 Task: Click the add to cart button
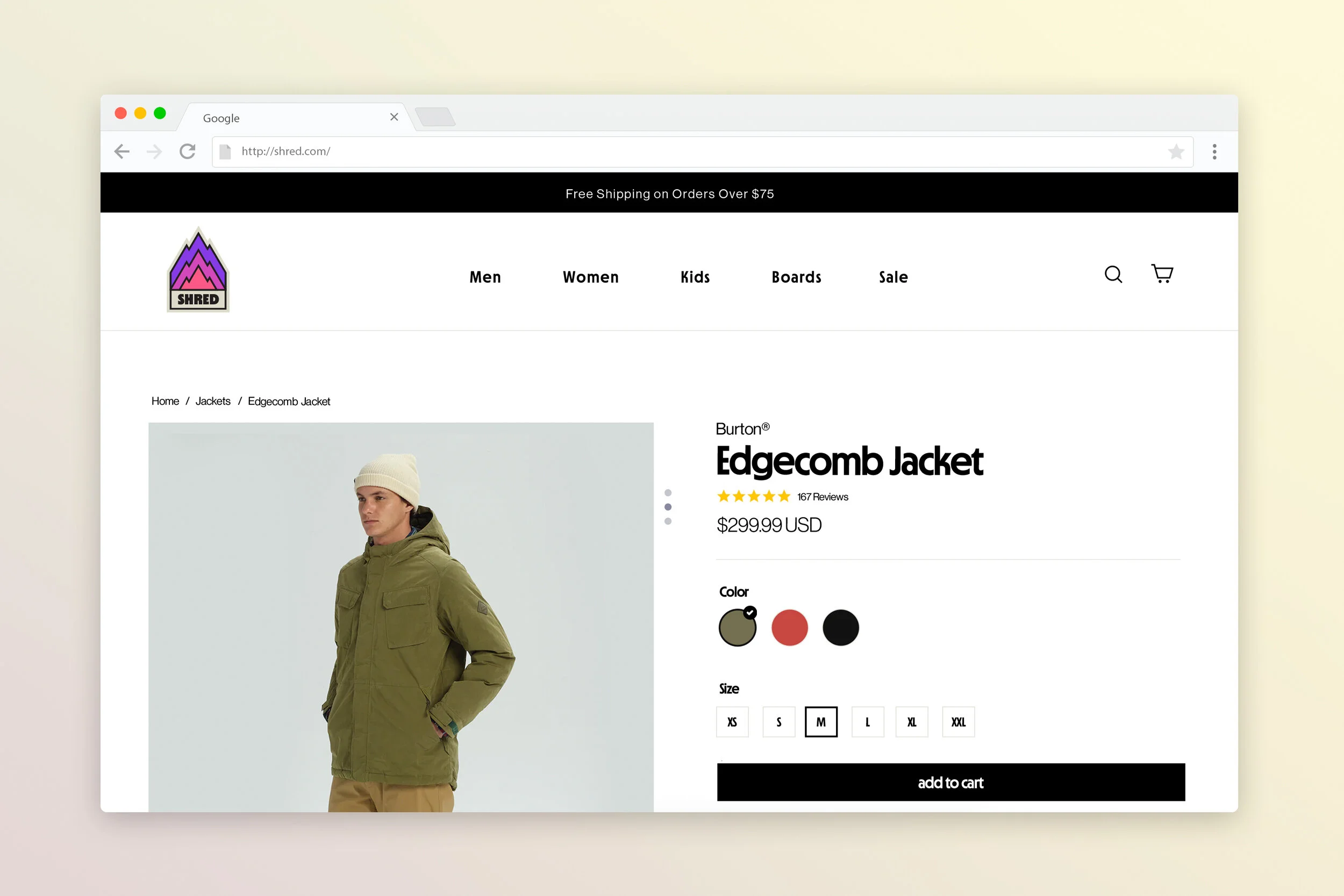(x=951, y=782)
